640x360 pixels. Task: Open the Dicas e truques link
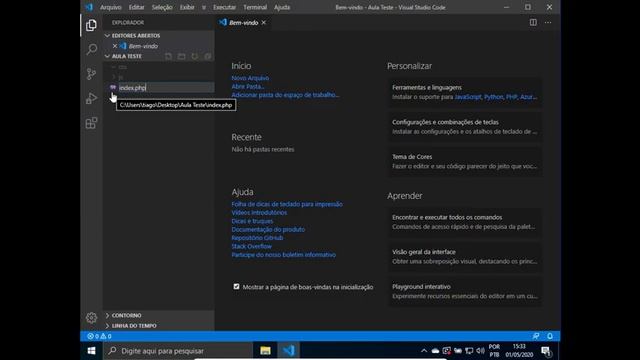[x=252, y=221]
